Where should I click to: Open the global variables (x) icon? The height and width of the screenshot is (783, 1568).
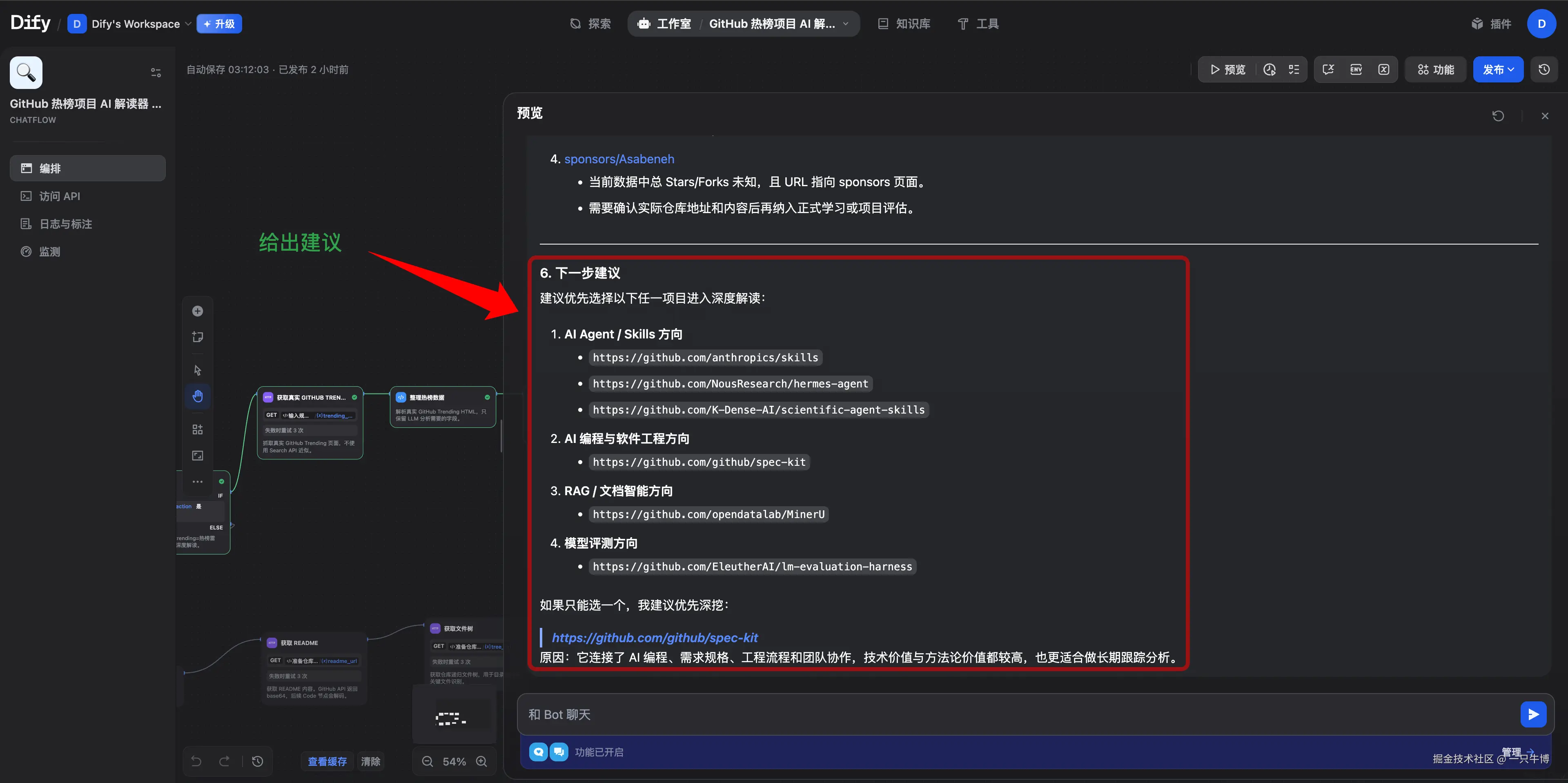pos(1383,70)
